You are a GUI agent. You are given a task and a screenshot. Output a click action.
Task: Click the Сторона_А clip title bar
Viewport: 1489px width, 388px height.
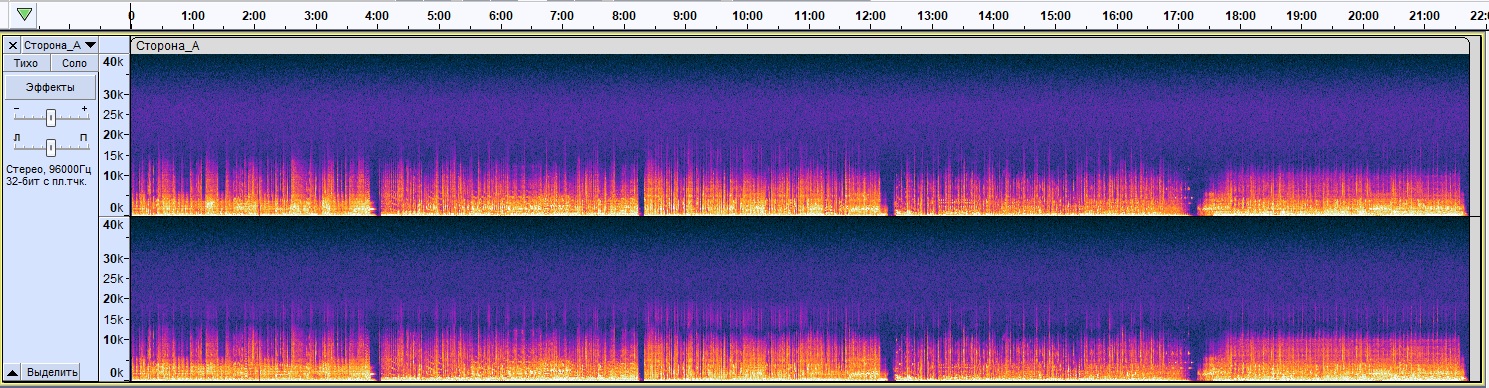[800, 45]
